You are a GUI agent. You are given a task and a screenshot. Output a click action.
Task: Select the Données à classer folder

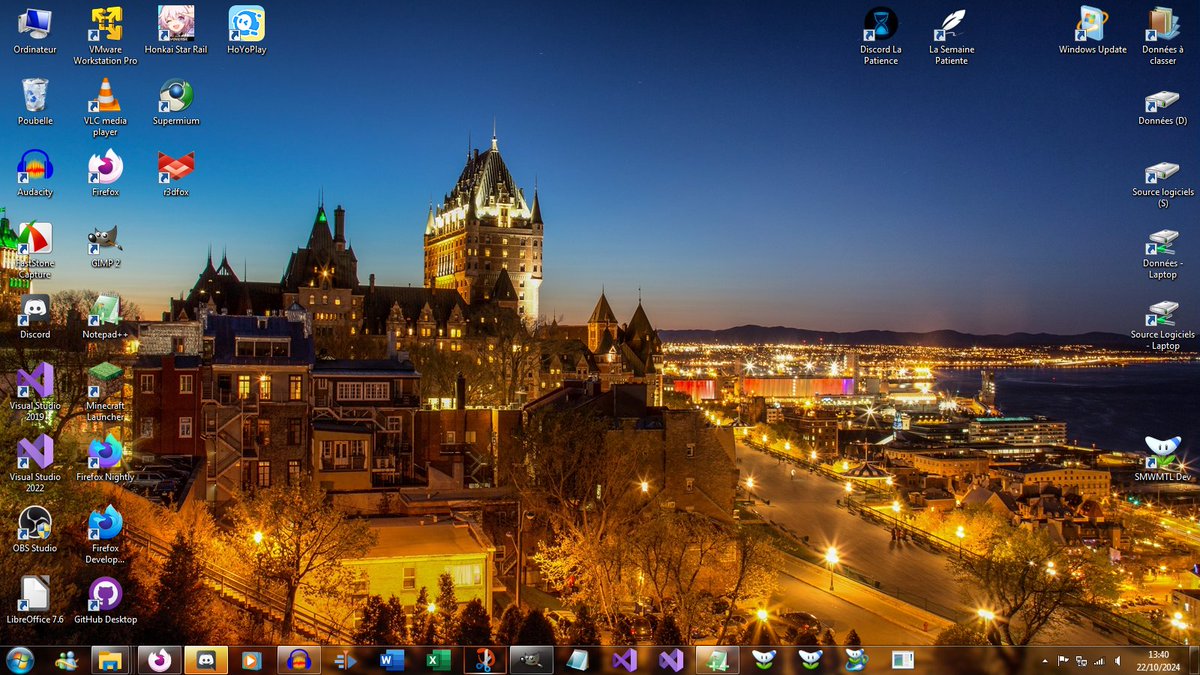pos(1163,36)
